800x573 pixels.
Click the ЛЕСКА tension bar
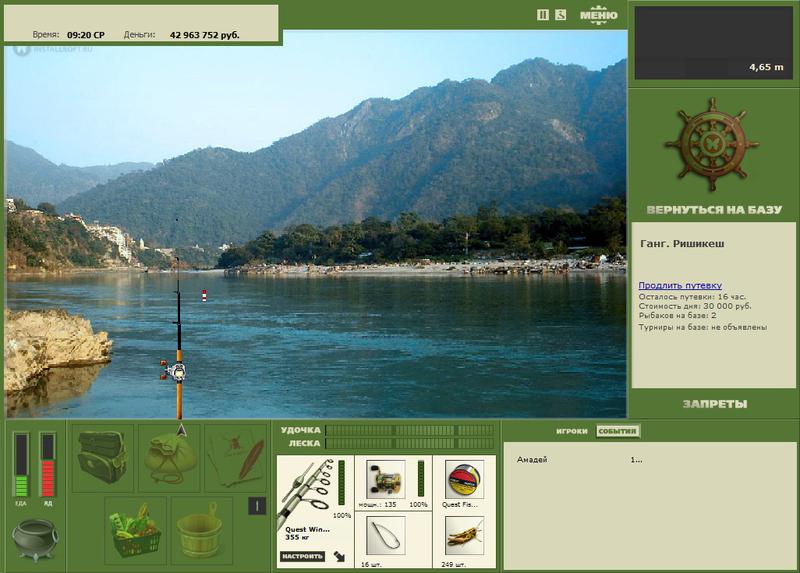410,443
